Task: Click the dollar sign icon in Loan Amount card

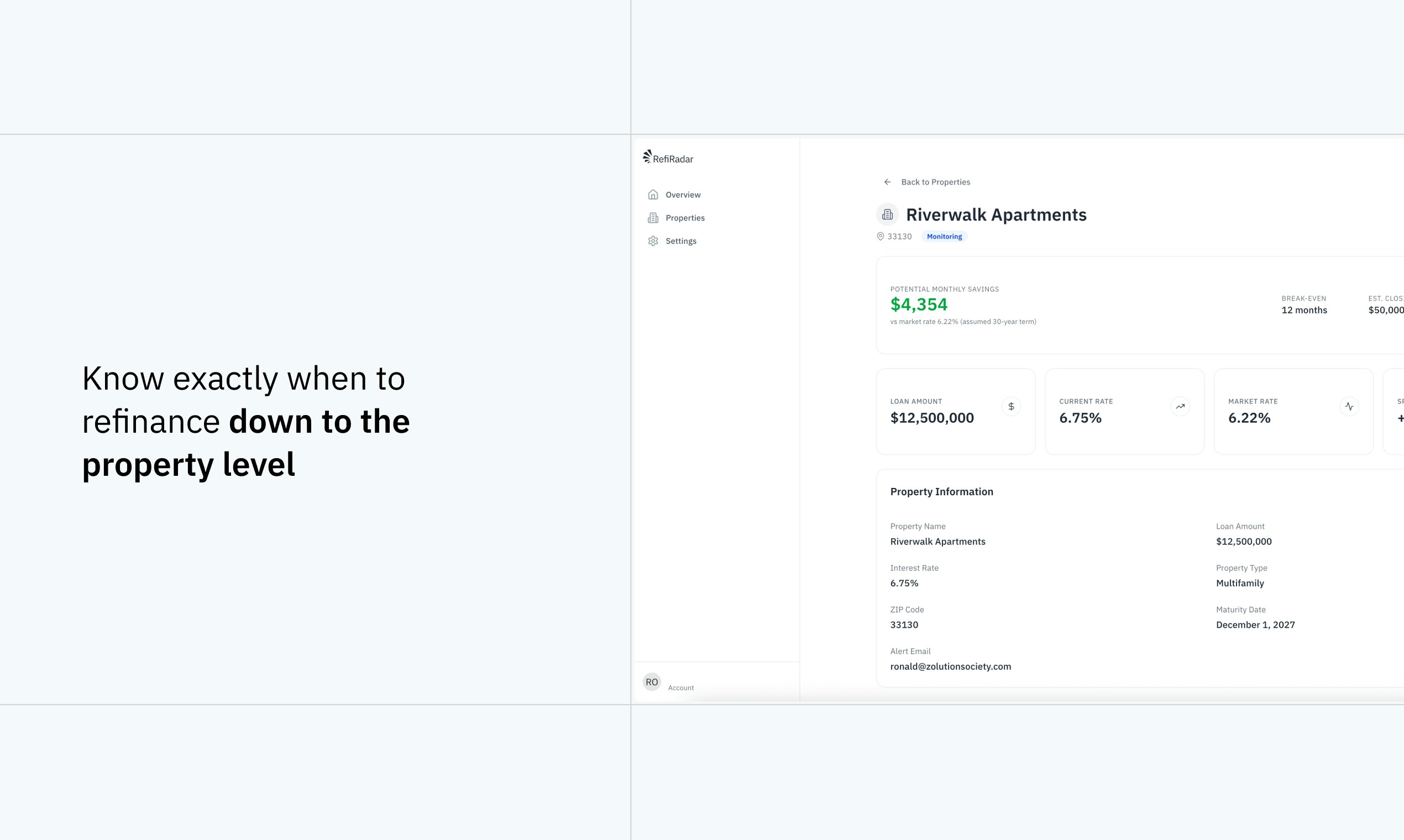Action: coord(1011,406)
